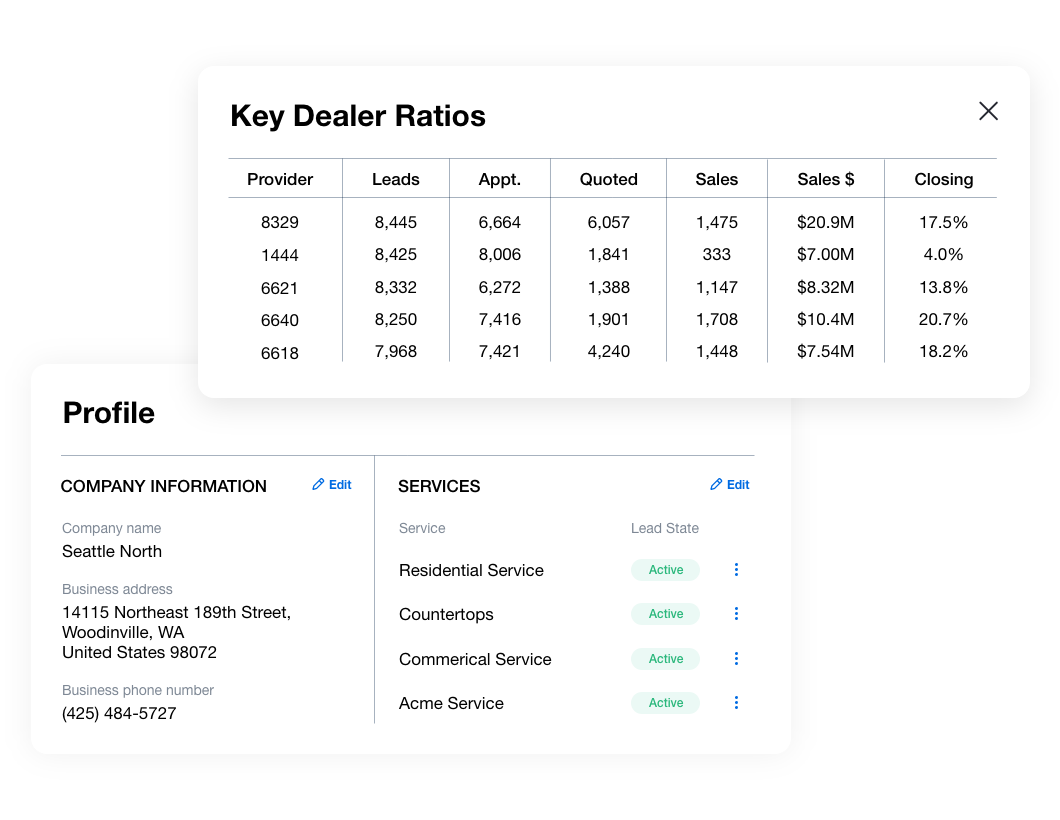
Task: Open options menu for Acme Service
Action: (736, 703)
